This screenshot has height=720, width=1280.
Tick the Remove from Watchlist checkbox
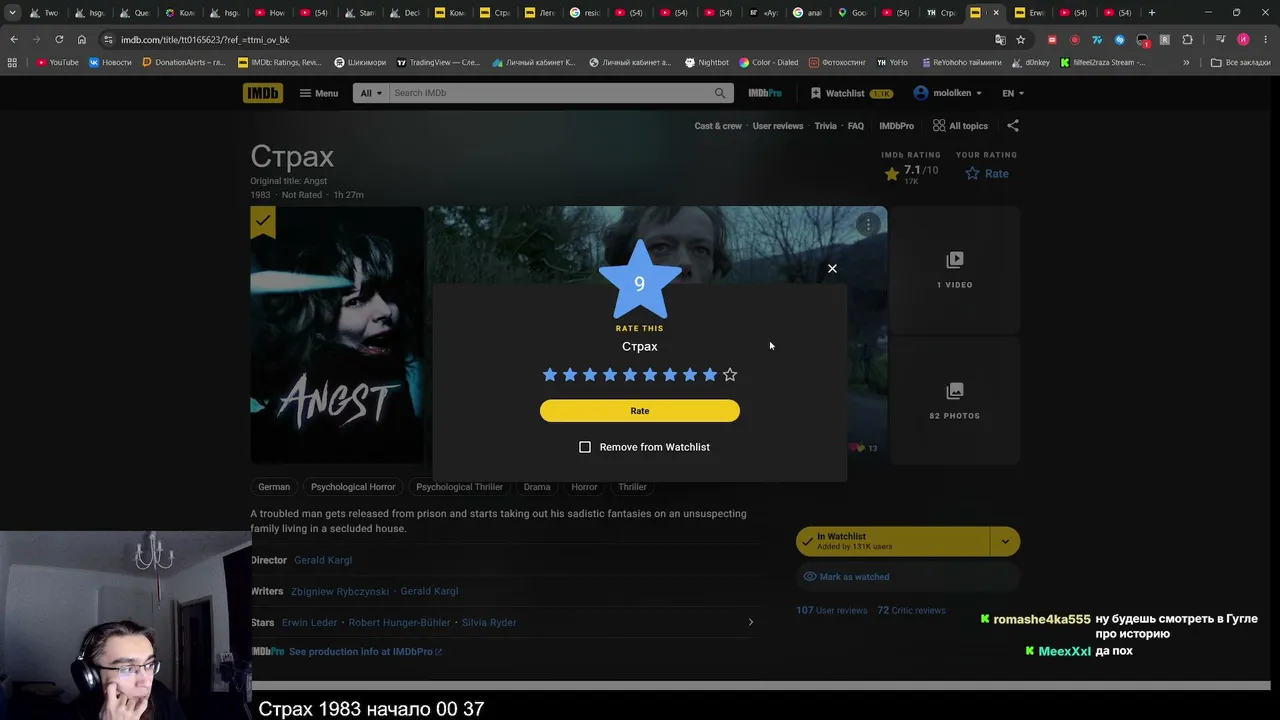tap(585, 447)
